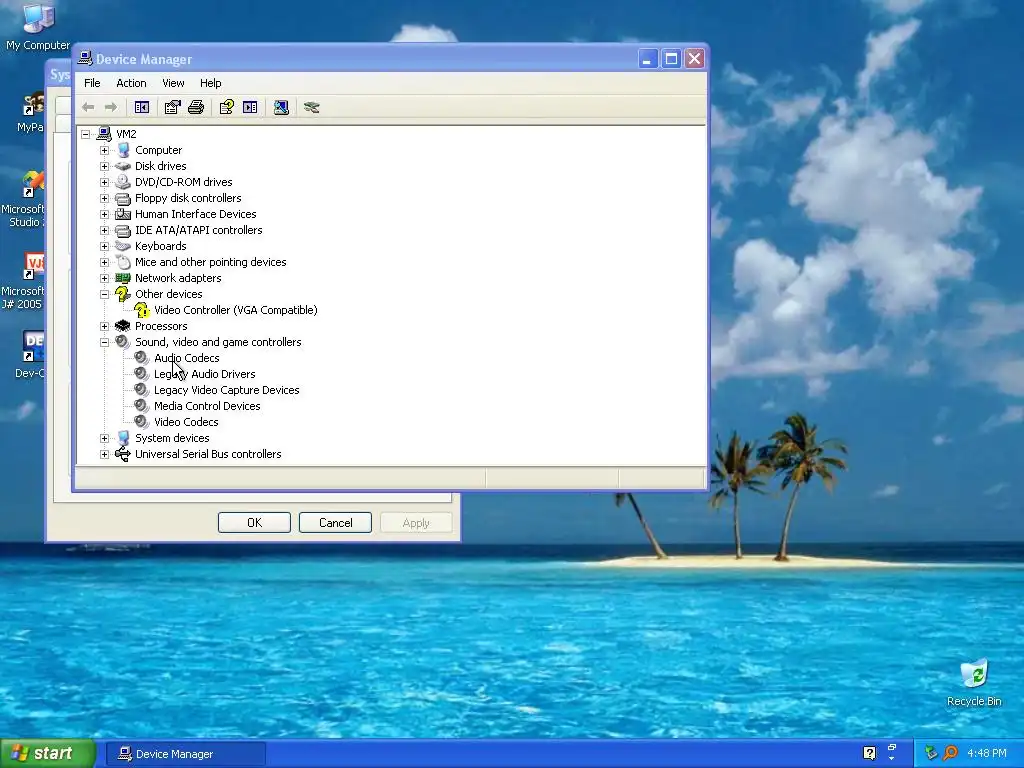The width and height of the screenshot is (1024, 768).
Task: Click the Keyboards category icon
Action: pyautogui.click(x=123, y=246)
